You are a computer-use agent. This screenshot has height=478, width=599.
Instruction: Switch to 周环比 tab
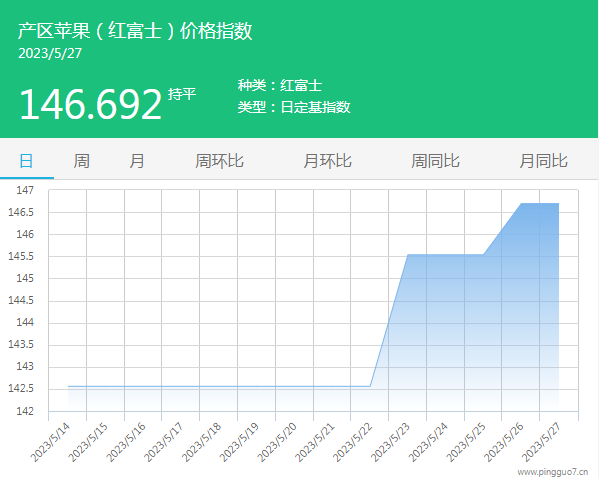tap(219, 161)
